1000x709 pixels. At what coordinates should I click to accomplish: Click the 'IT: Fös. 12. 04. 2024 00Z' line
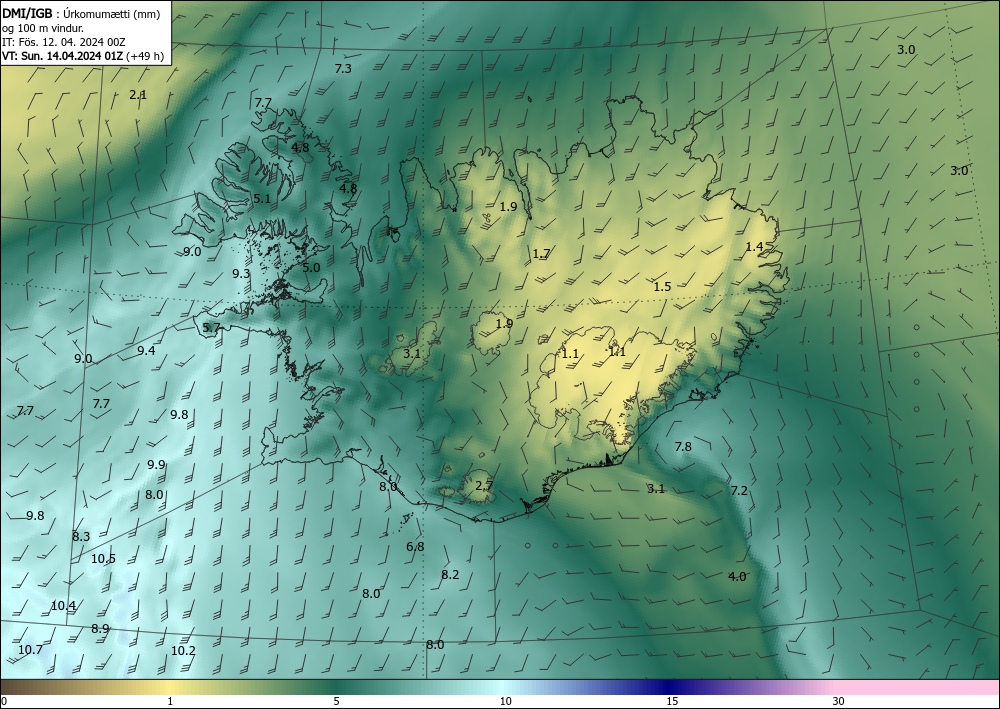63,42
